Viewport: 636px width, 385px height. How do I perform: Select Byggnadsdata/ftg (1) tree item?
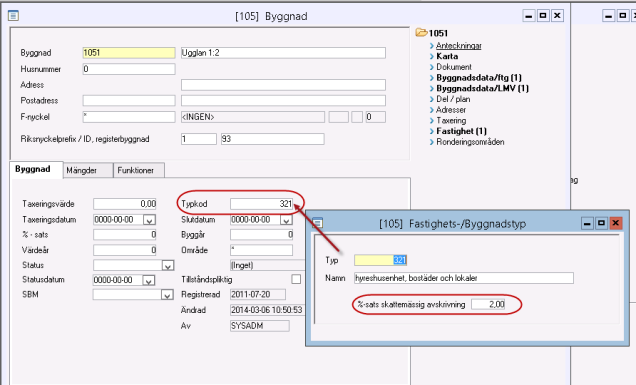[x=479, y=77]
